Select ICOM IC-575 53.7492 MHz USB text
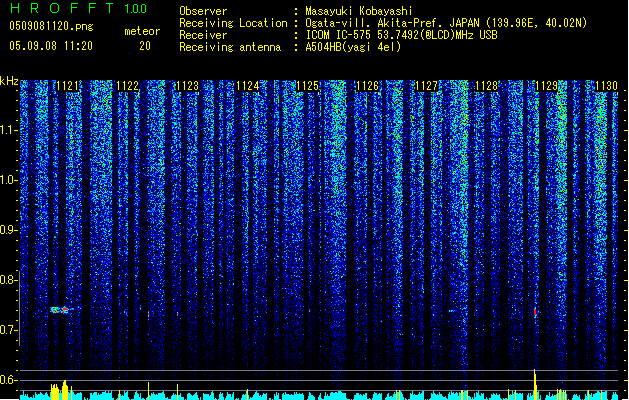The width and height of the screenshot is (629, 400). pos(401,35)
